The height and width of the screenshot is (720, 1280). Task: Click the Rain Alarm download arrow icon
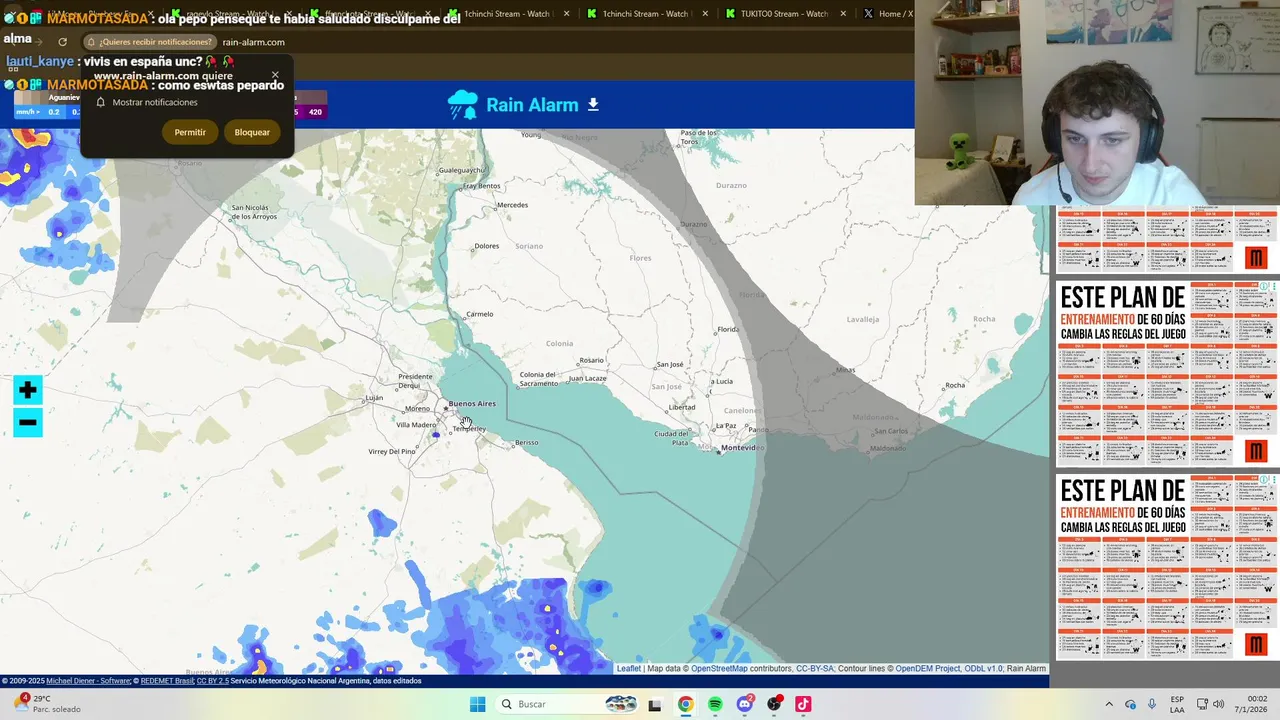tap(593, 105)
